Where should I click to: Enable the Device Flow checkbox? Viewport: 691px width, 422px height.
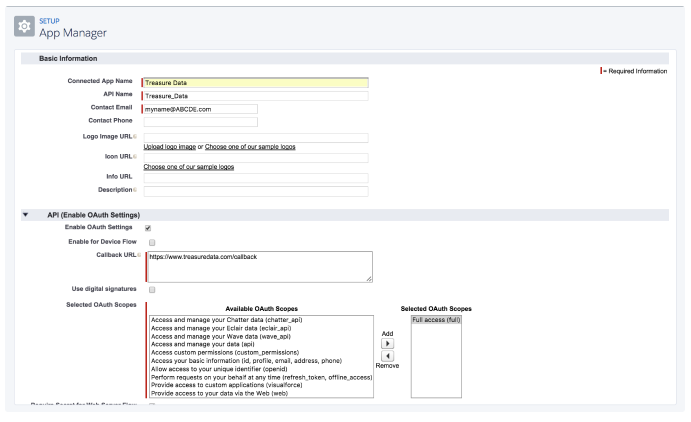coord(151,242)
